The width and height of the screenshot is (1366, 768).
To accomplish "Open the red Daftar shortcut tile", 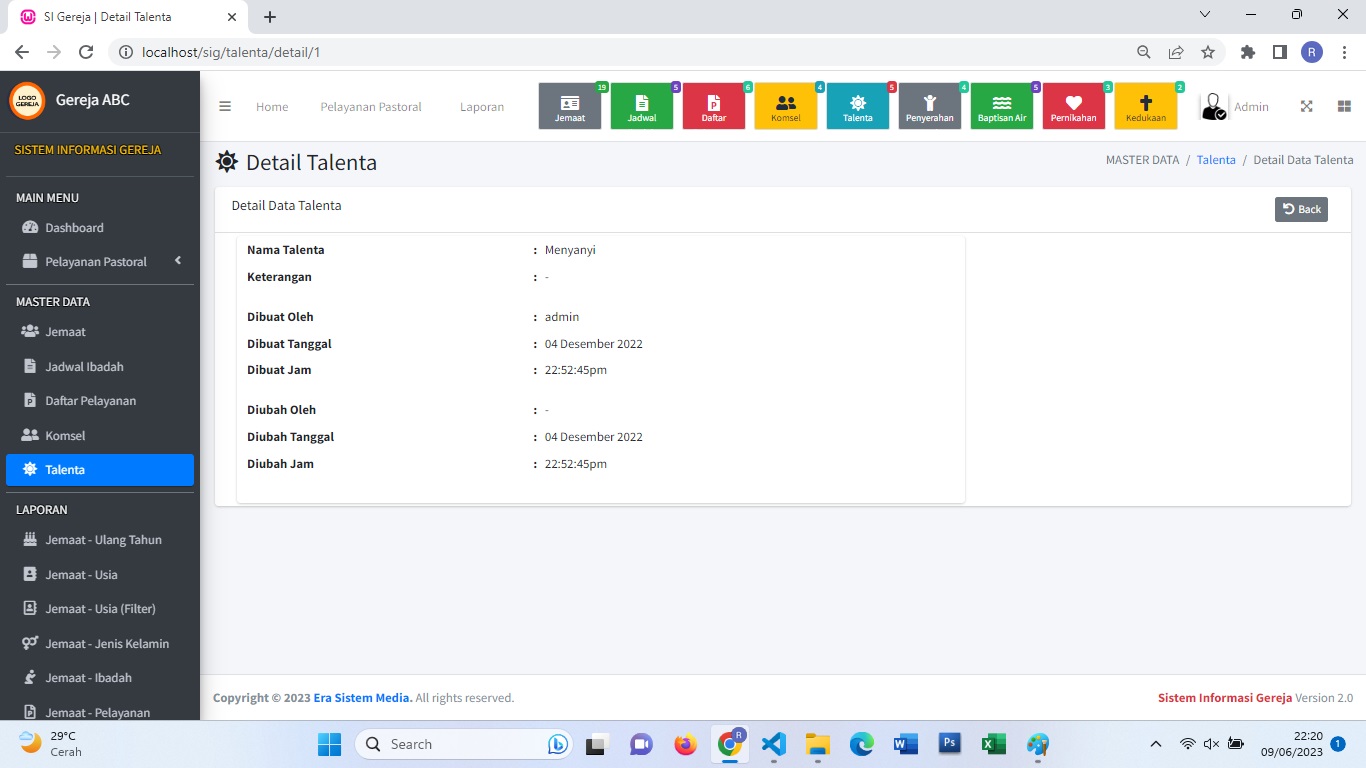I will click(714, 106).
